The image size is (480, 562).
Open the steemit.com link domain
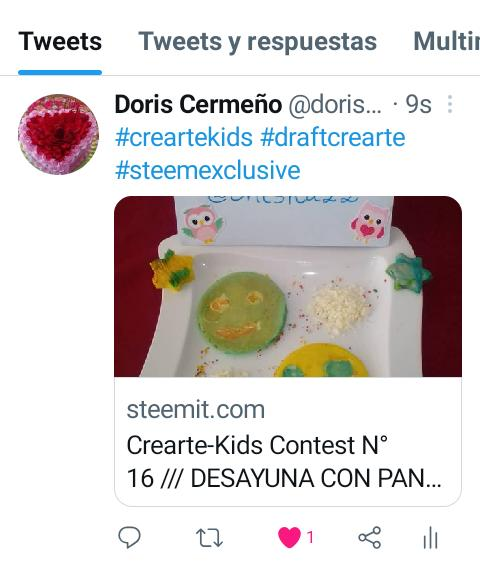(196, 409)
